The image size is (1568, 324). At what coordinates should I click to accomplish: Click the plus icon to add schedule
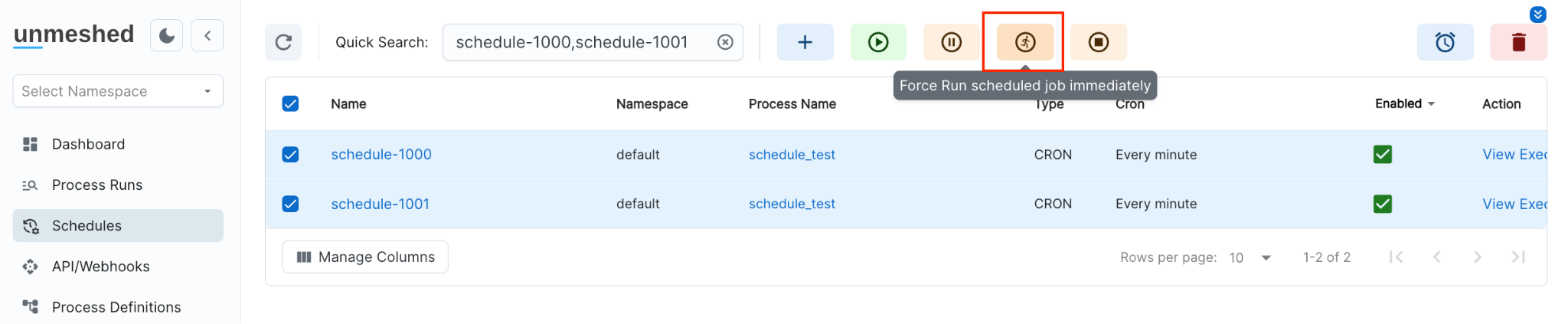click(805, 42)
